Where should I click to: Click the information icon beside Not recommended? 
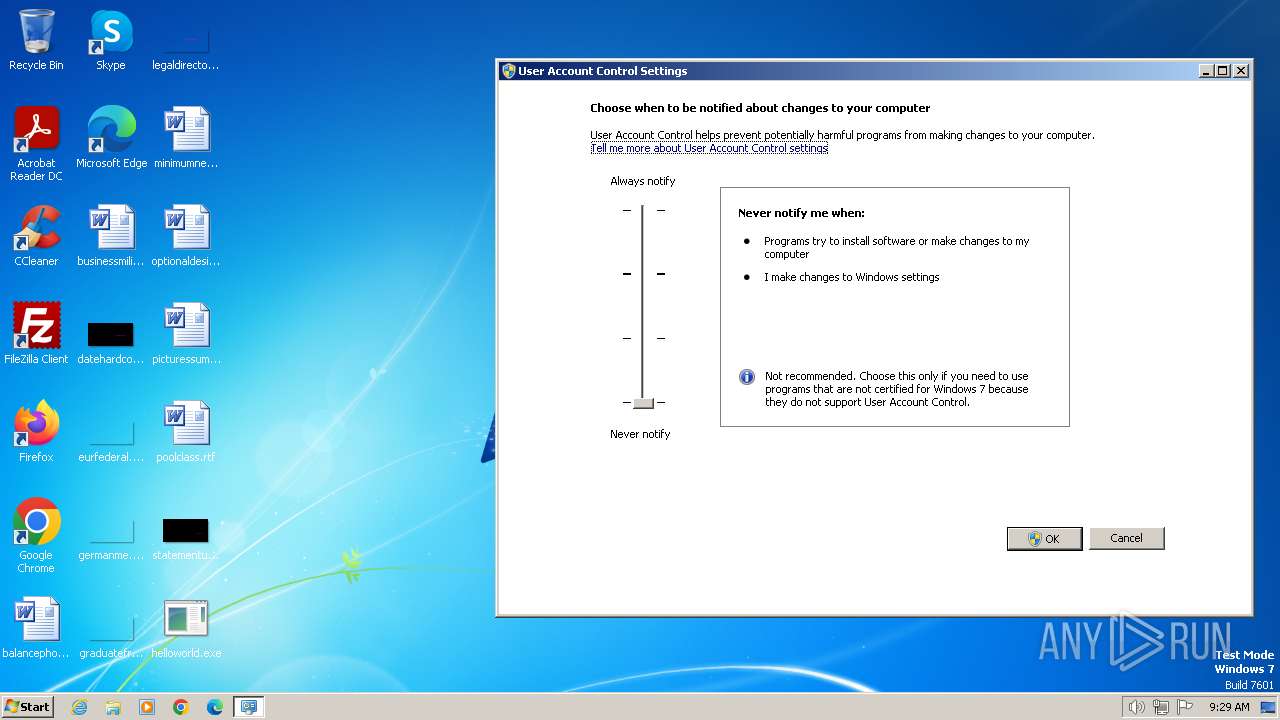746,377
